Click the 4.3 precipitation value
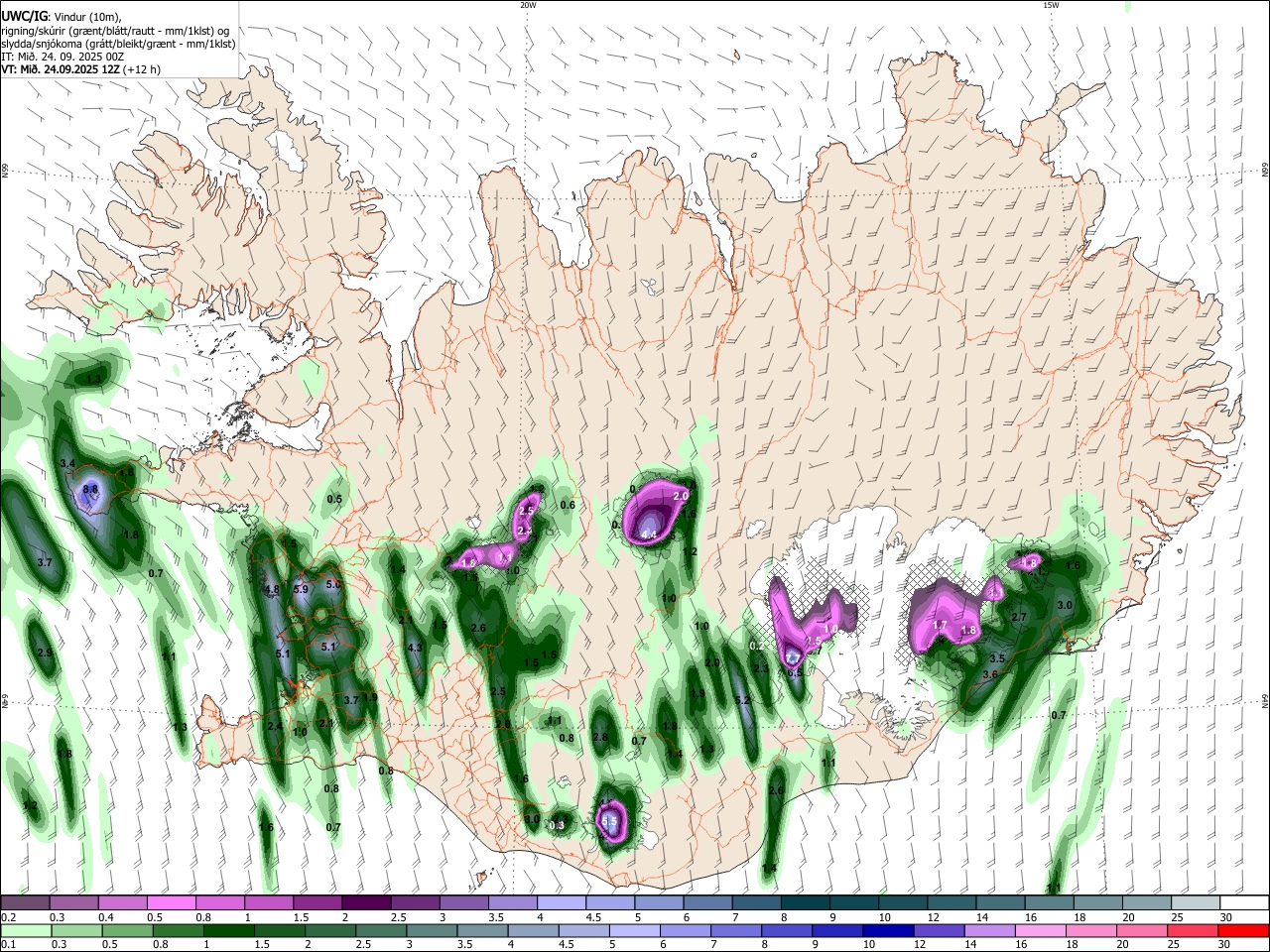The height and width of the screenshot is (952, 1270). (416, 648)
